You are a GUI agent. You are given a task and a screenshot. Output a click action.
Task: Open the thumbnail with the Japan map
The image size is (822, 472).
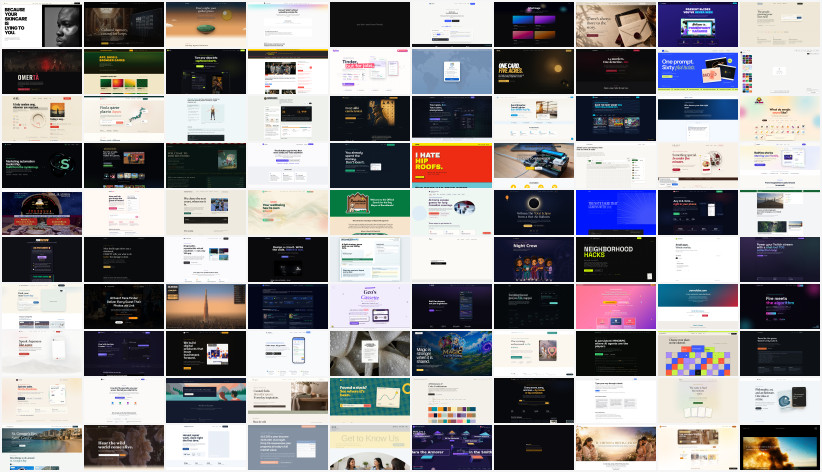pyautogui.click(x=124, y=119)
